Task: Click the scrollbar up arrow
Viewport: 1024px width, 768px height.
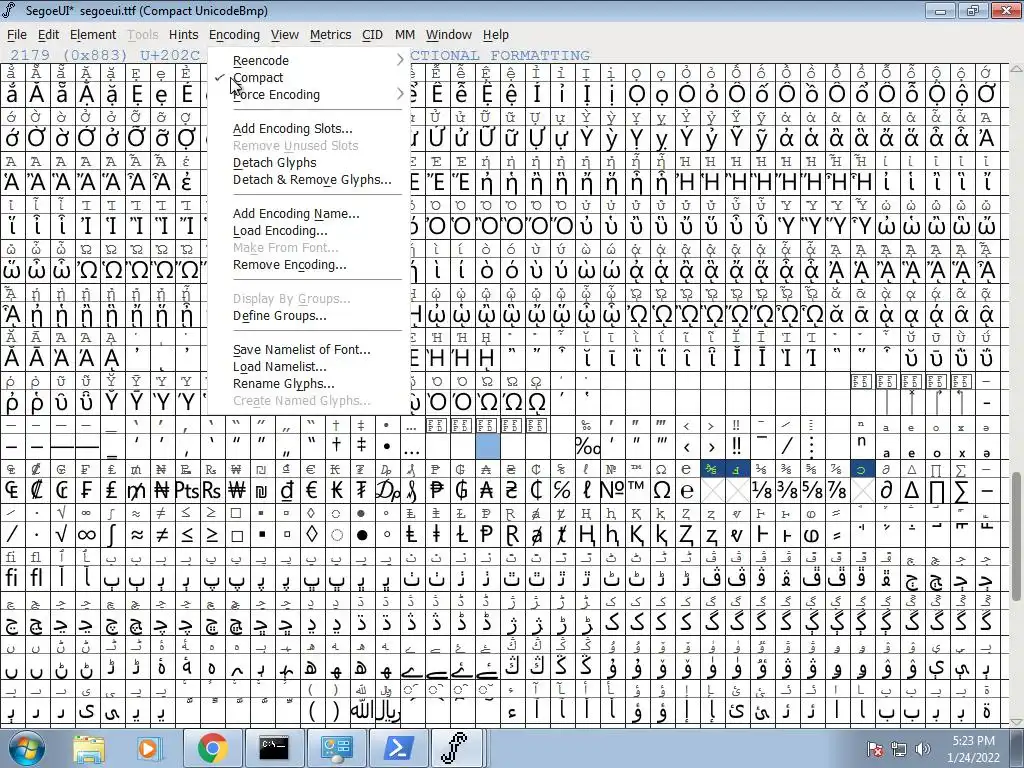Action: coord(1017,68)
